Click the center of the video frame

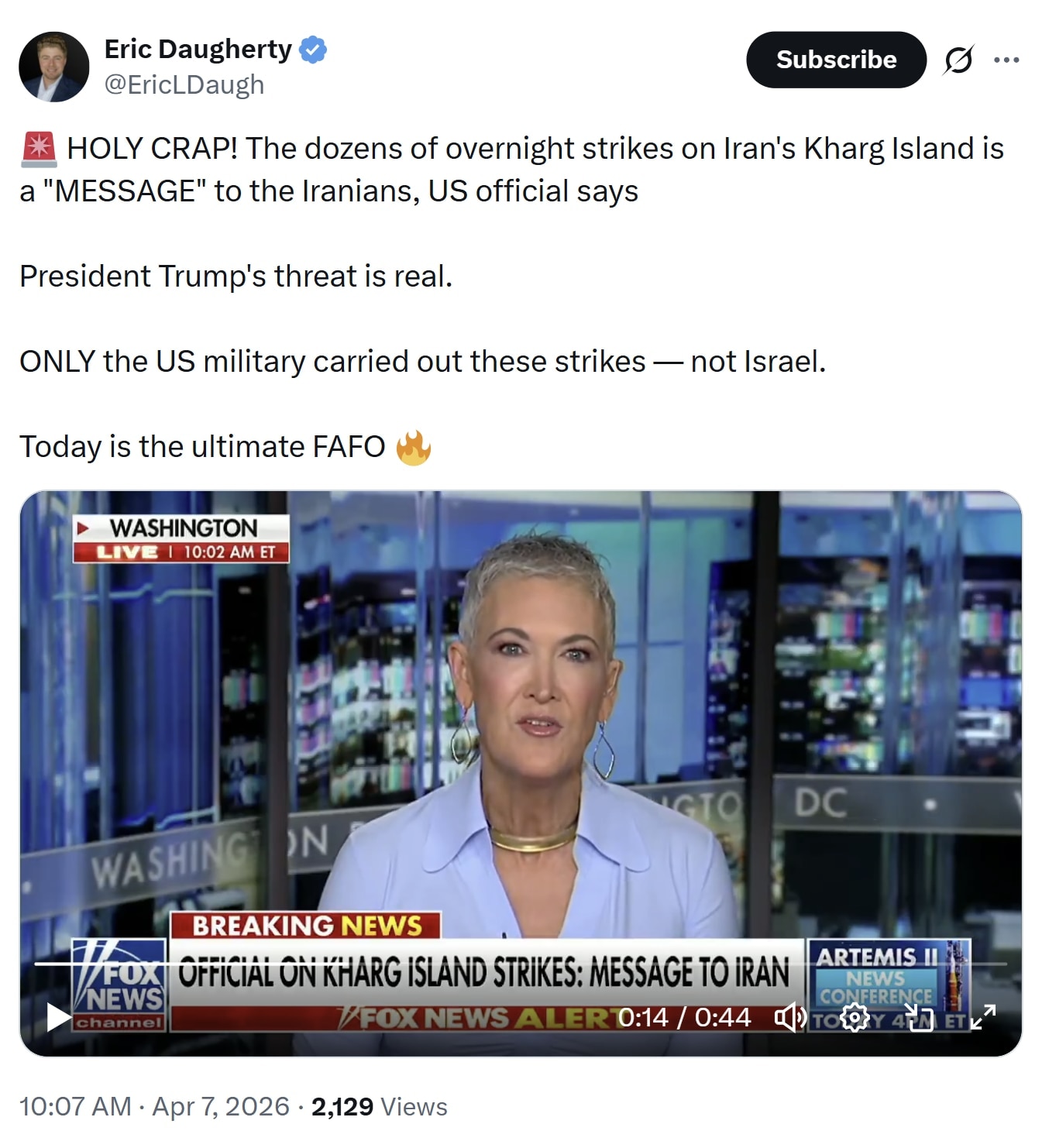pos(521,773)
